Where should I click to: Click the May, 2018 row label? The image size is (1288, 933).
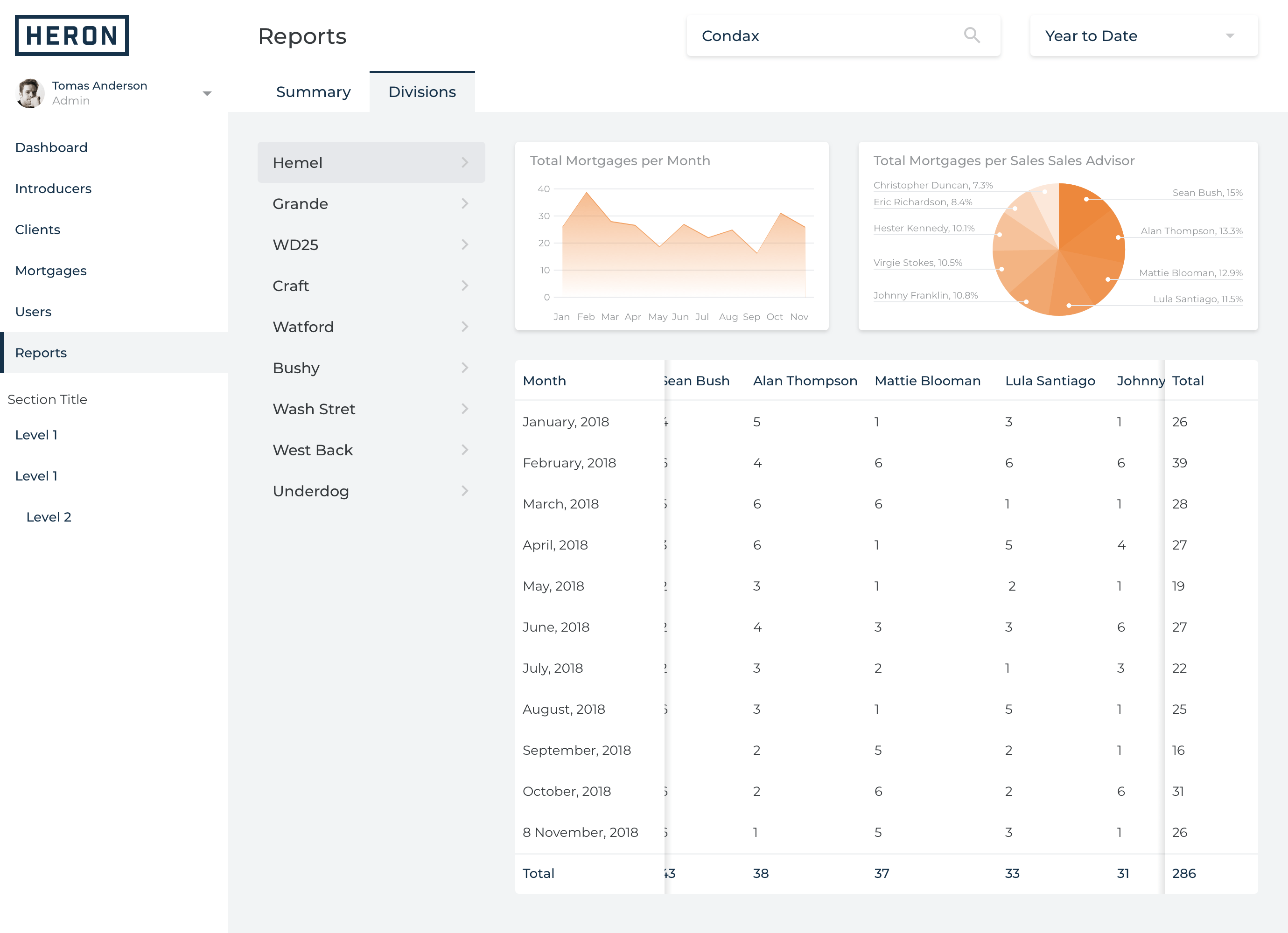click(553, 586)
